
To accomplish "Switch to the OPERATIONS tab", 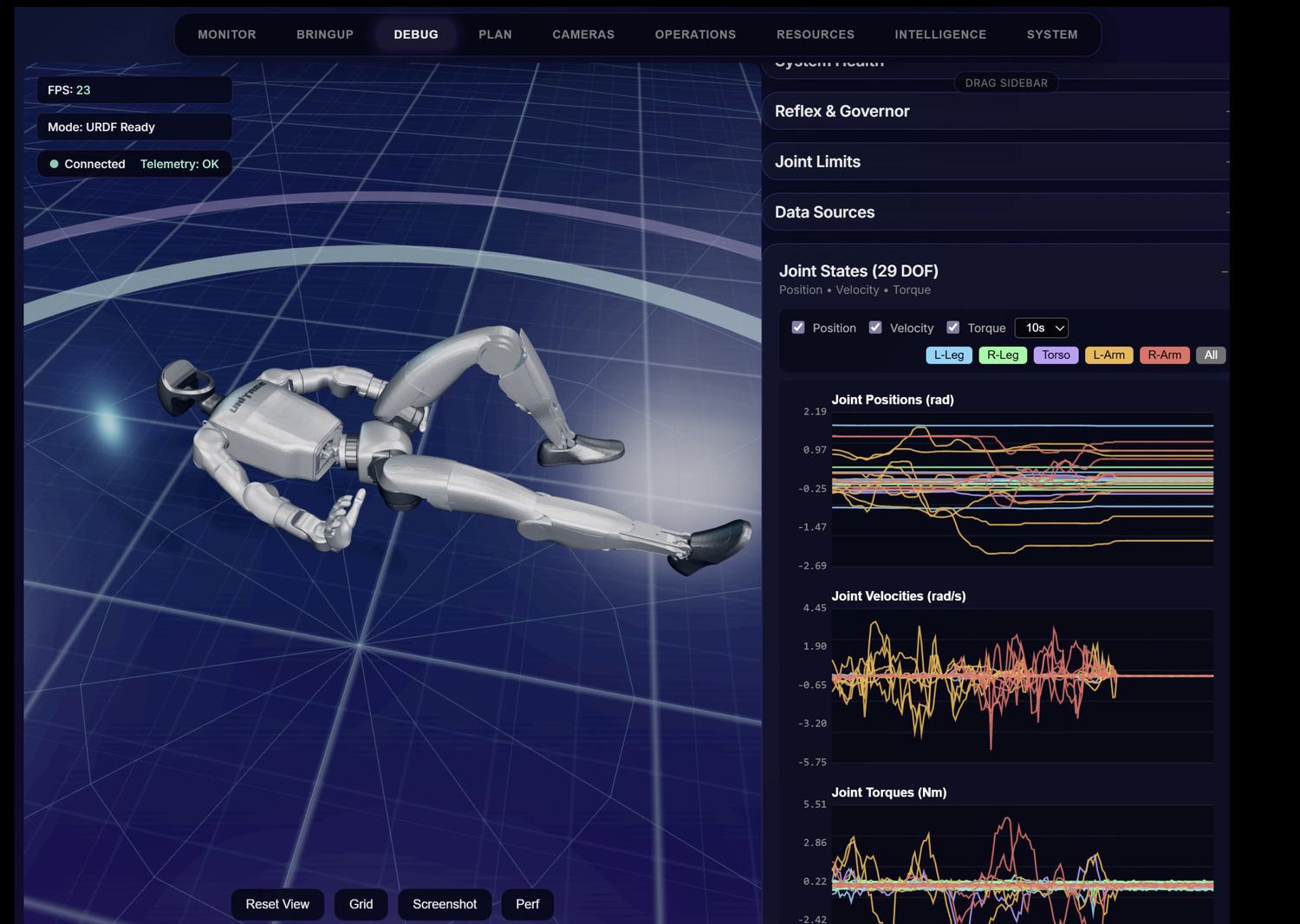I will tap(695, 35).
